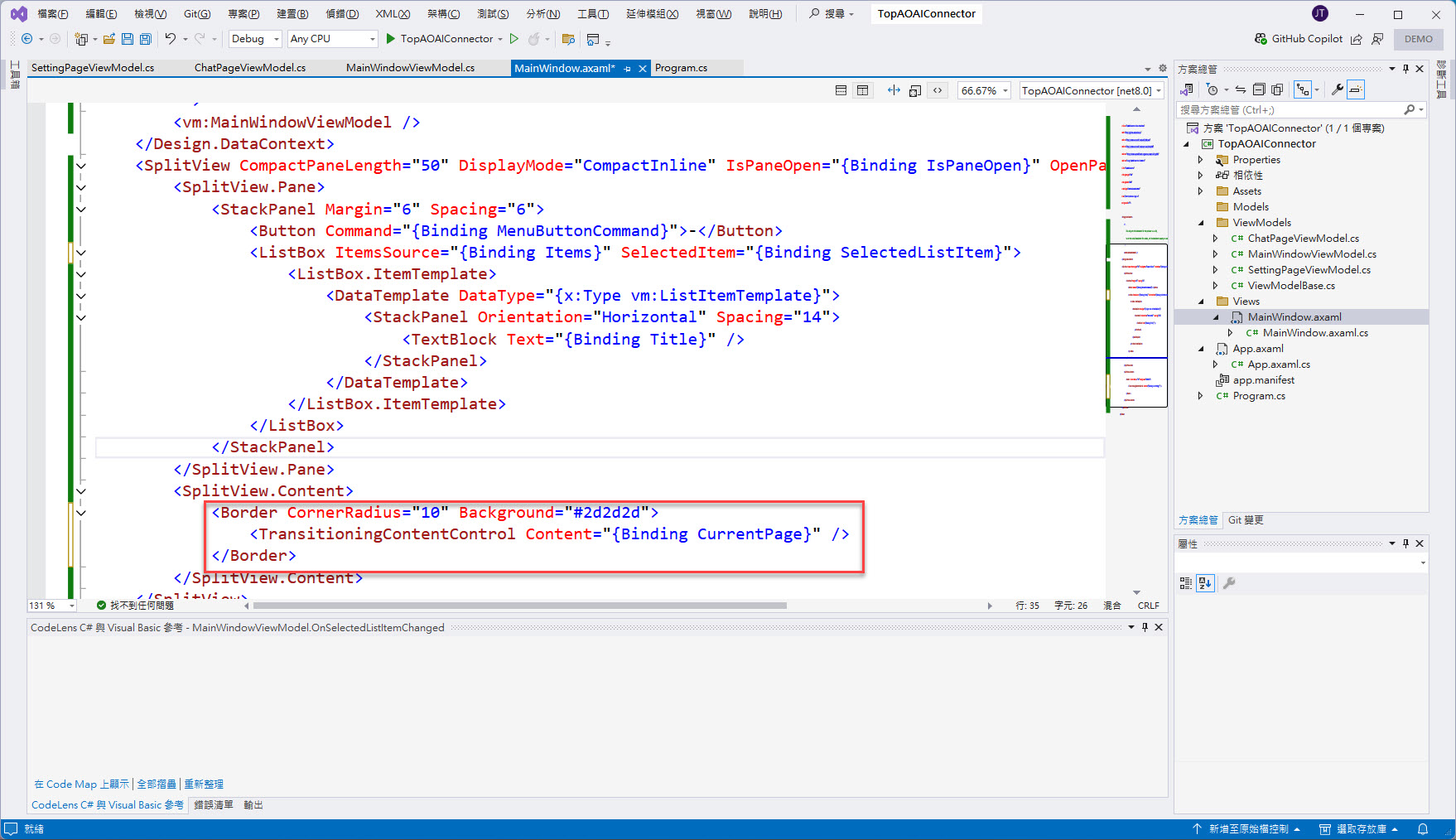Click the Open File folder icon

pos(108,39)
